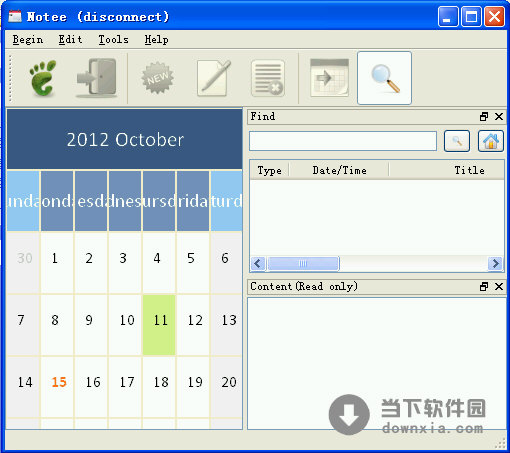This screenshot has width=510, height=453.
Task: Open the Help menu
Action: pos(156,40)
